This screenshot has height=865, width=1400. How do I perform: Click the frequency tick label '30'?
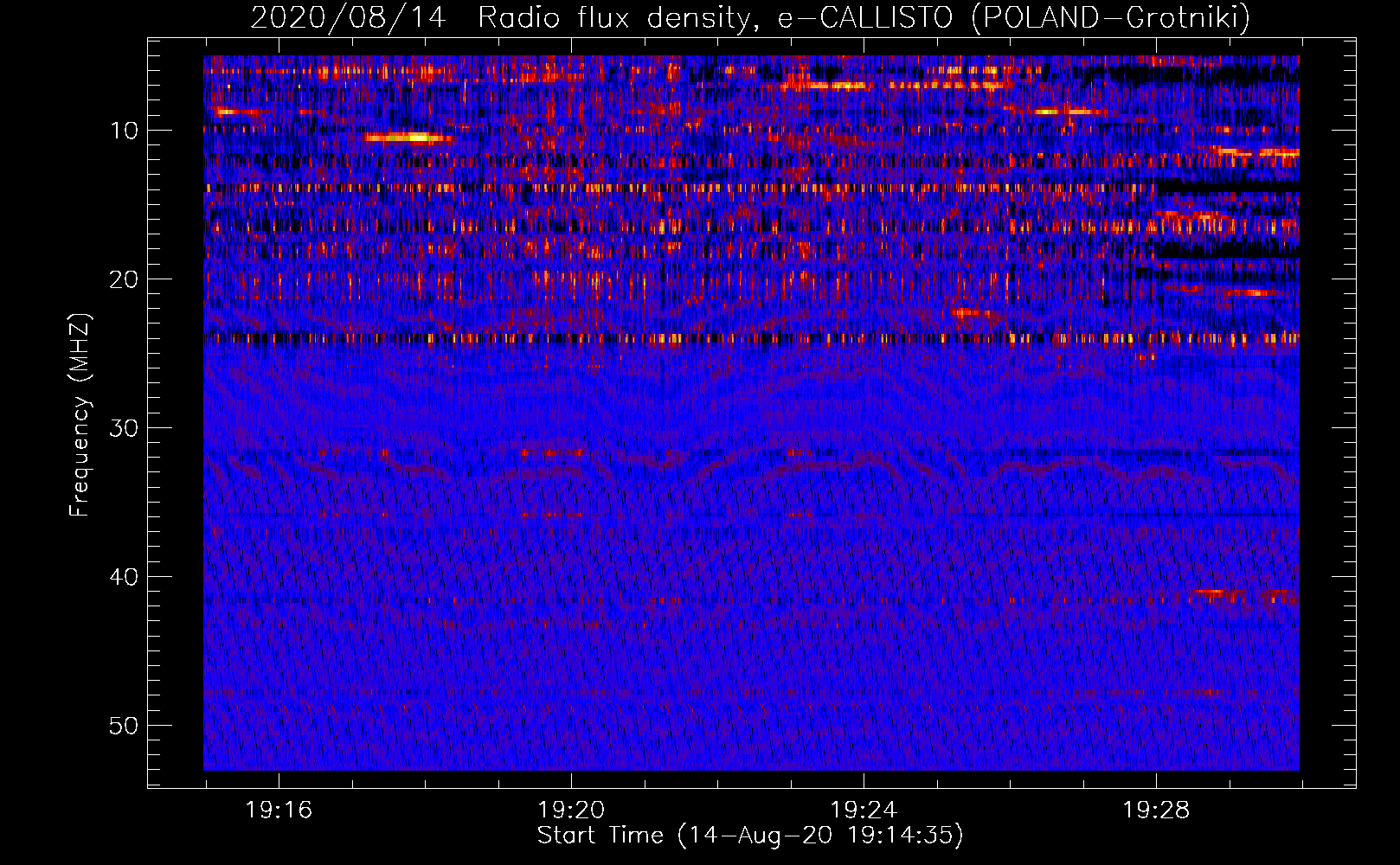(125, 428)
